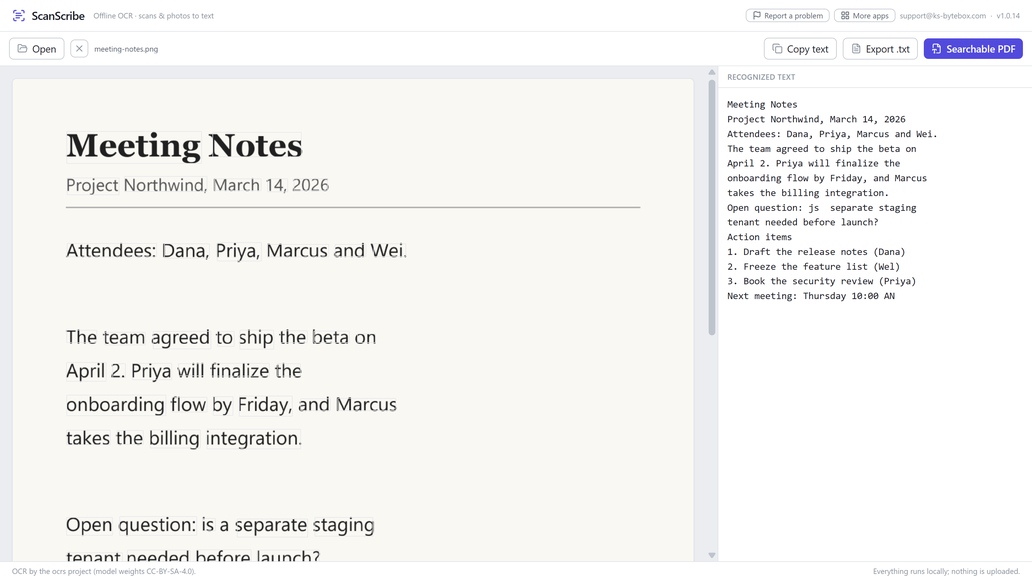
Task: Click the Copy text button
Action: coord(800,49)
